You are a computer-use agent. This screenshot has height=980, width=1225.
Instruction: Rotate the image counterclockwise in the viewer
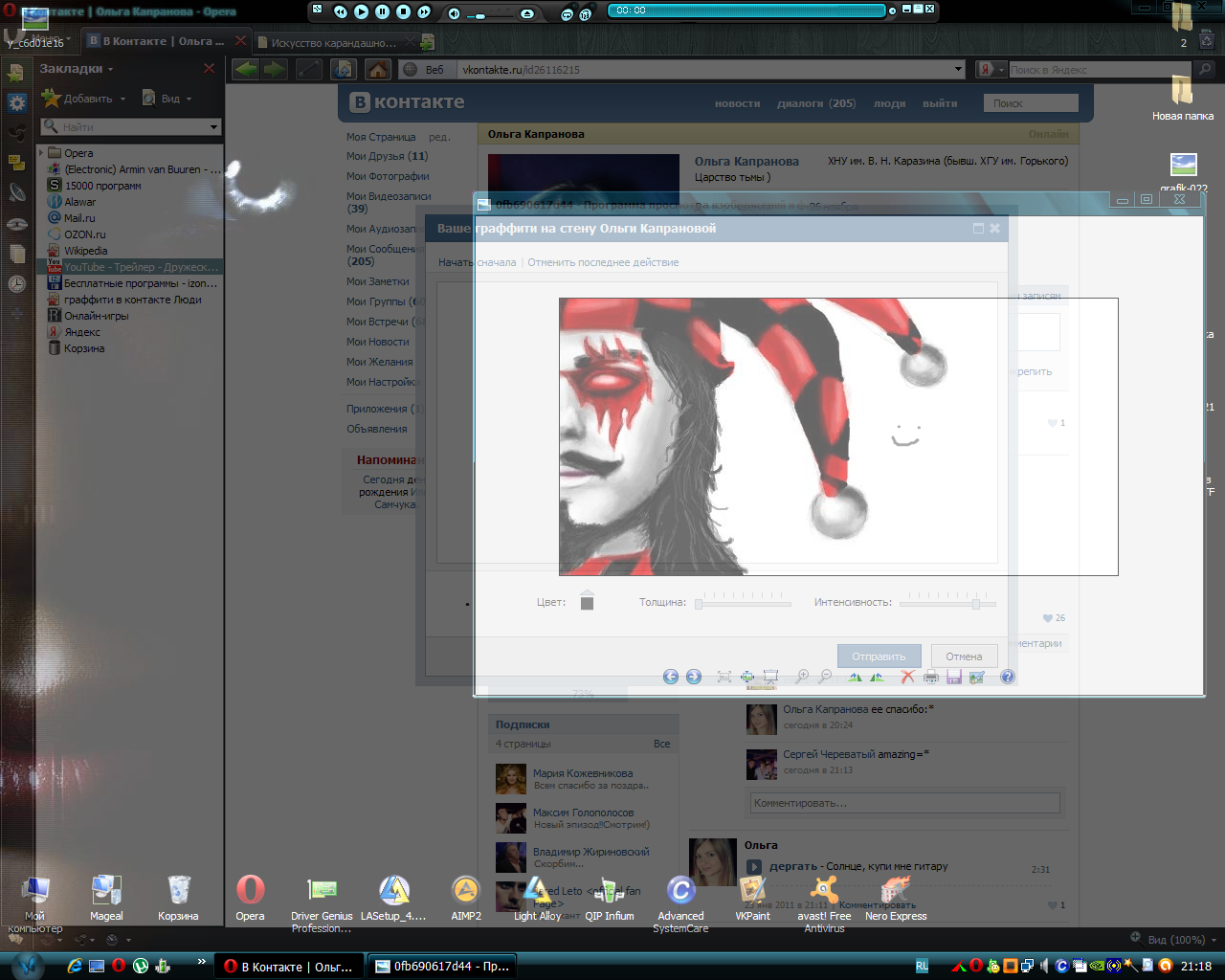(877, 677)
